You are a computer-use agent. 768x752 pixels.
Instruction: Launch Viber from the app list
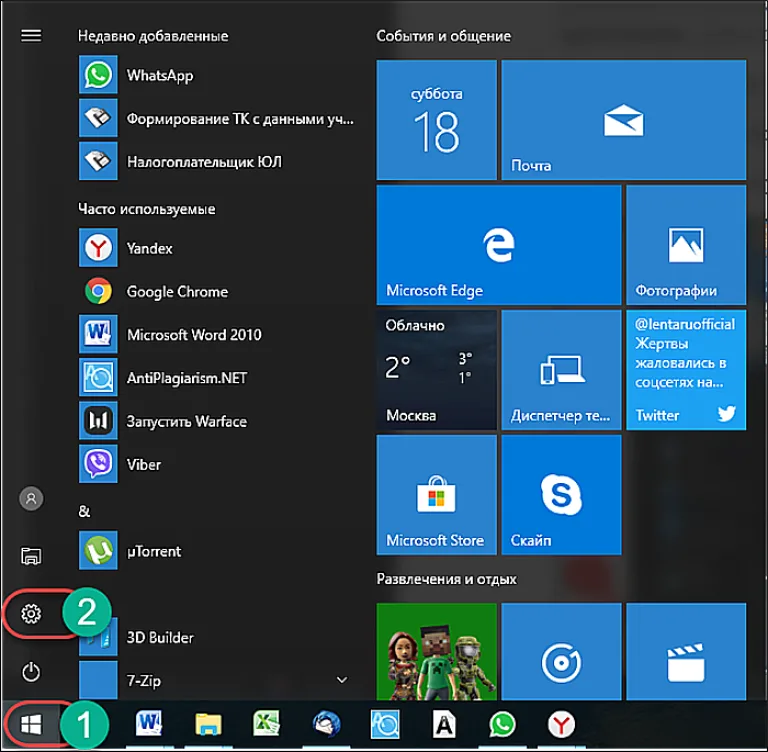pos(216,464)
